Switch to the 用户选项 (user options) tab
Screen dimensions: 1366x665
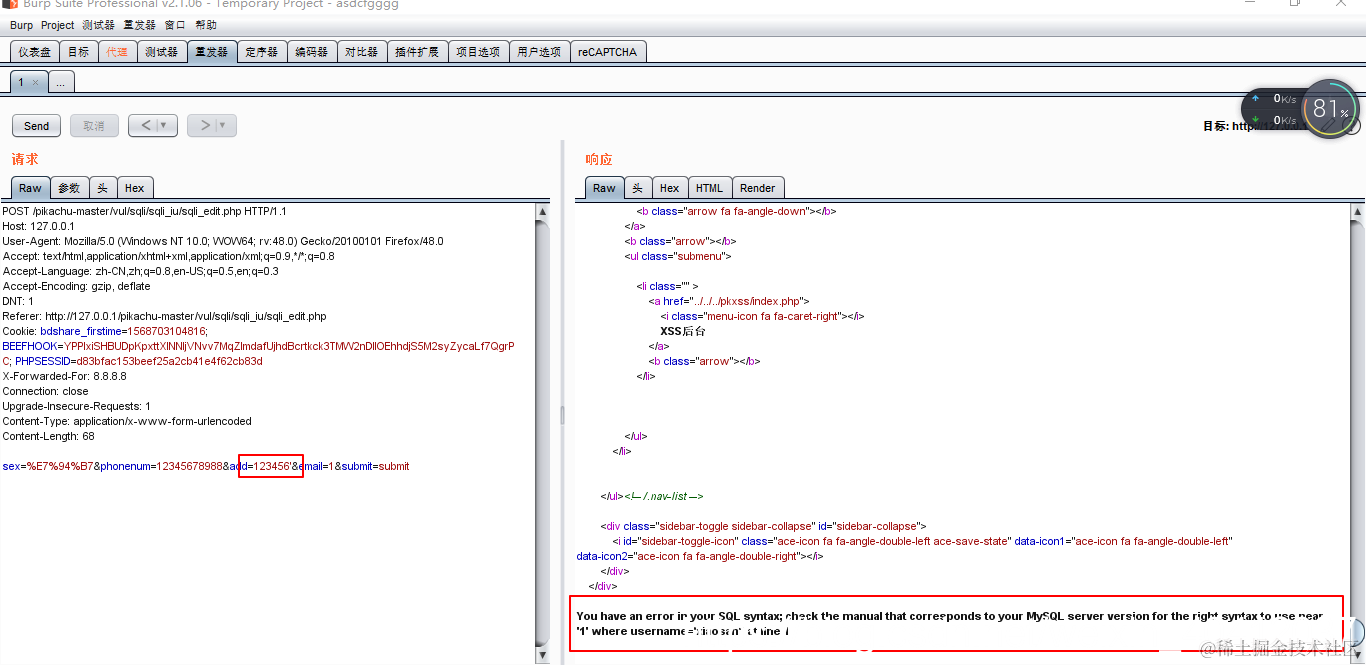click(x=539, y=52)
